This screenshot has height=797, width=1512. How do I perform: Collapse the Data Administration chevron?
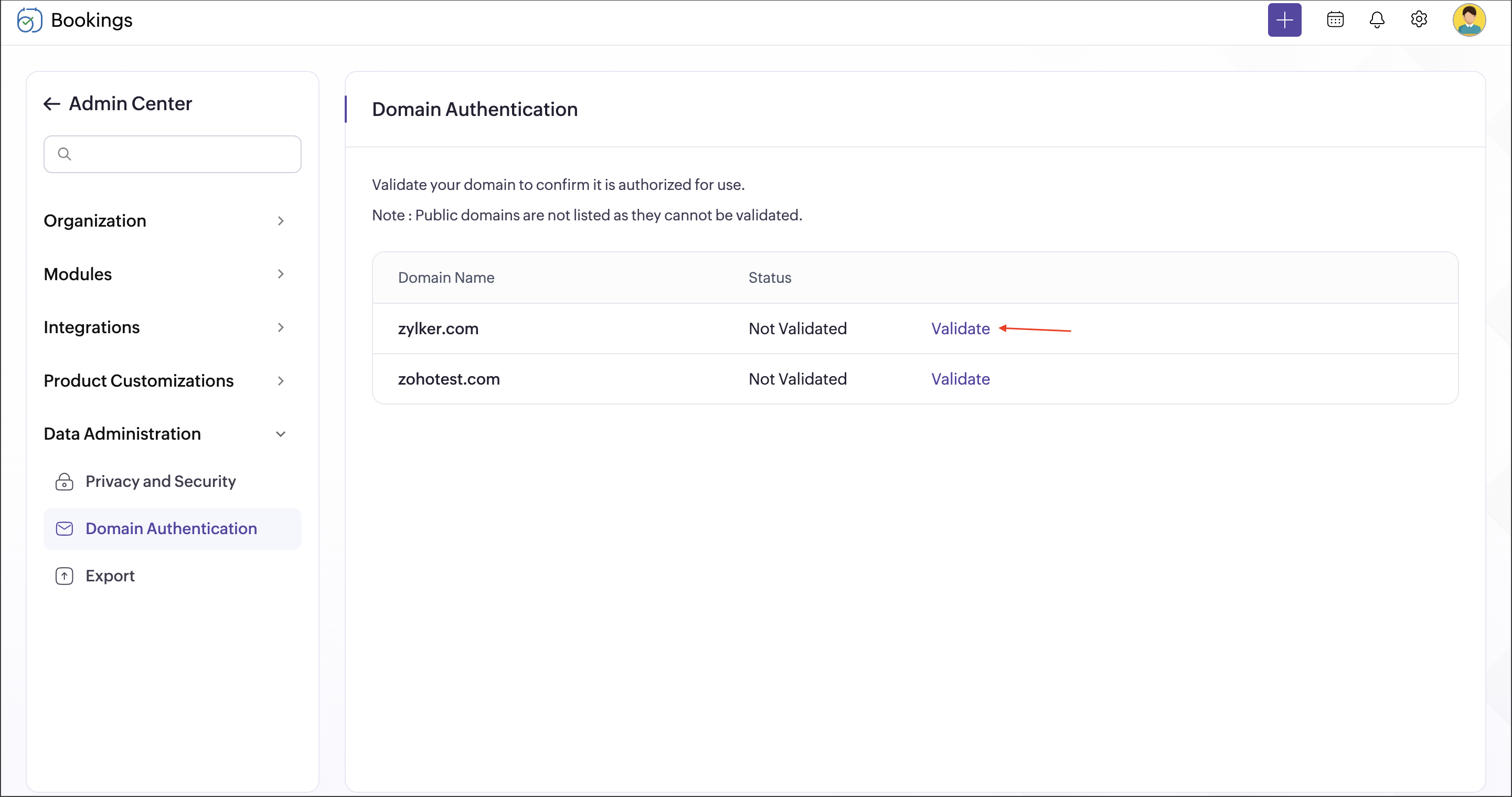[281, 434]
